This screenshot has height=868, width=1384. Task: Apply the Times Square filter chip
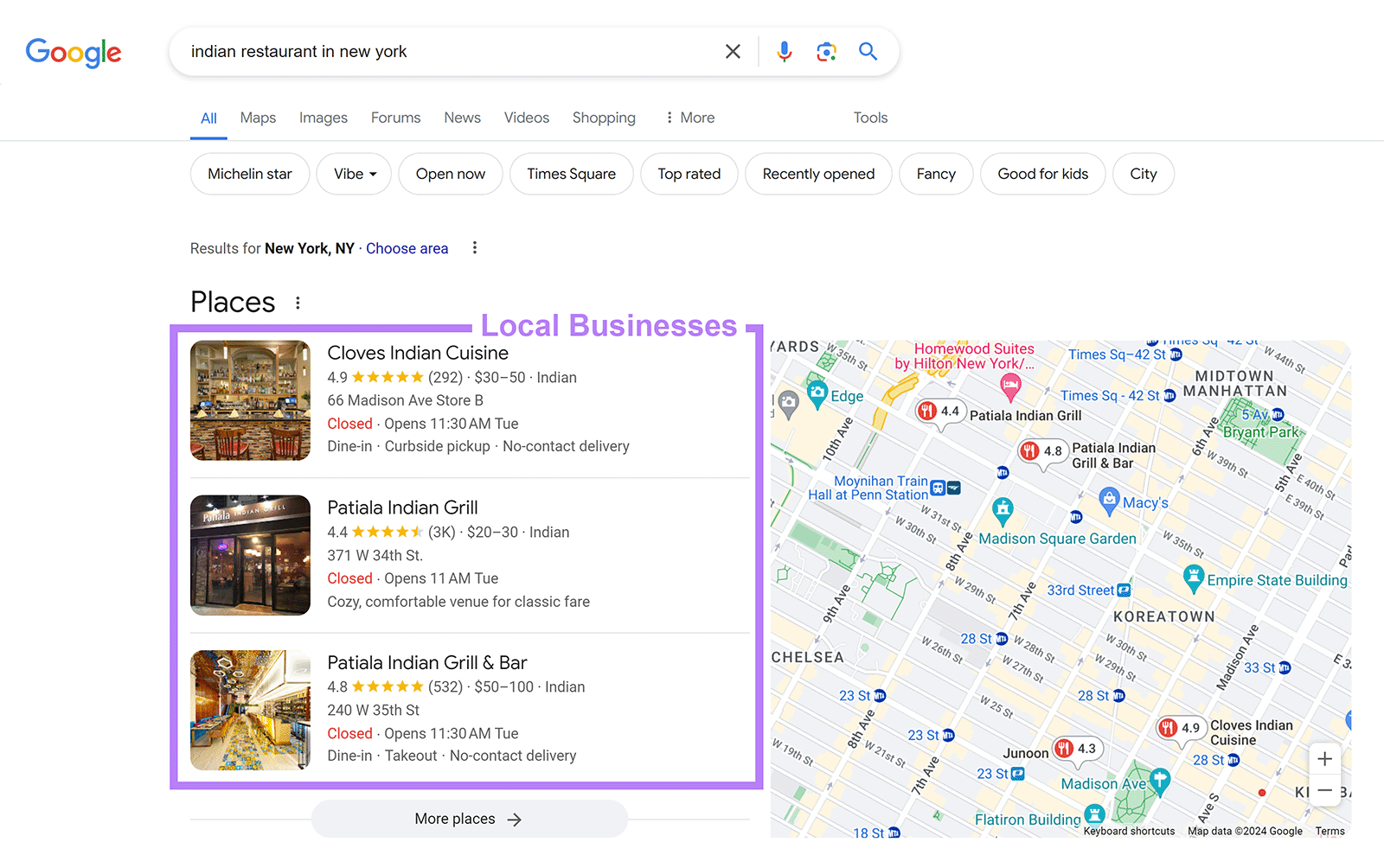point(572,174)
